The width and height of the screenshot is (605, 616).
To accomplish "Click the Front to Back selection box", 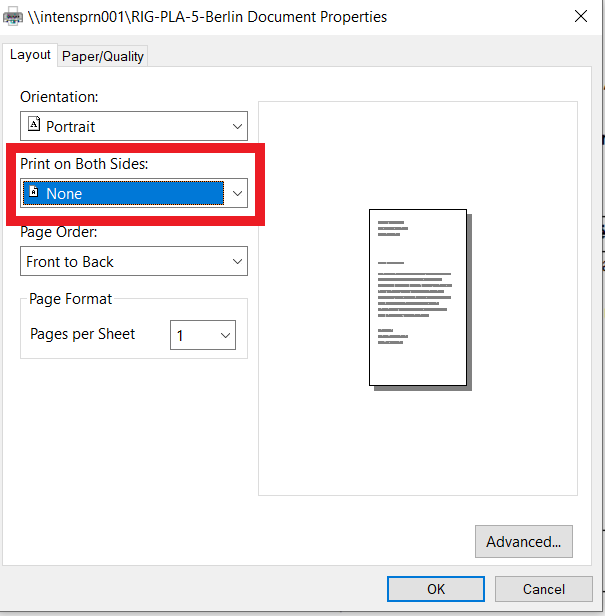I will (134, 261).
